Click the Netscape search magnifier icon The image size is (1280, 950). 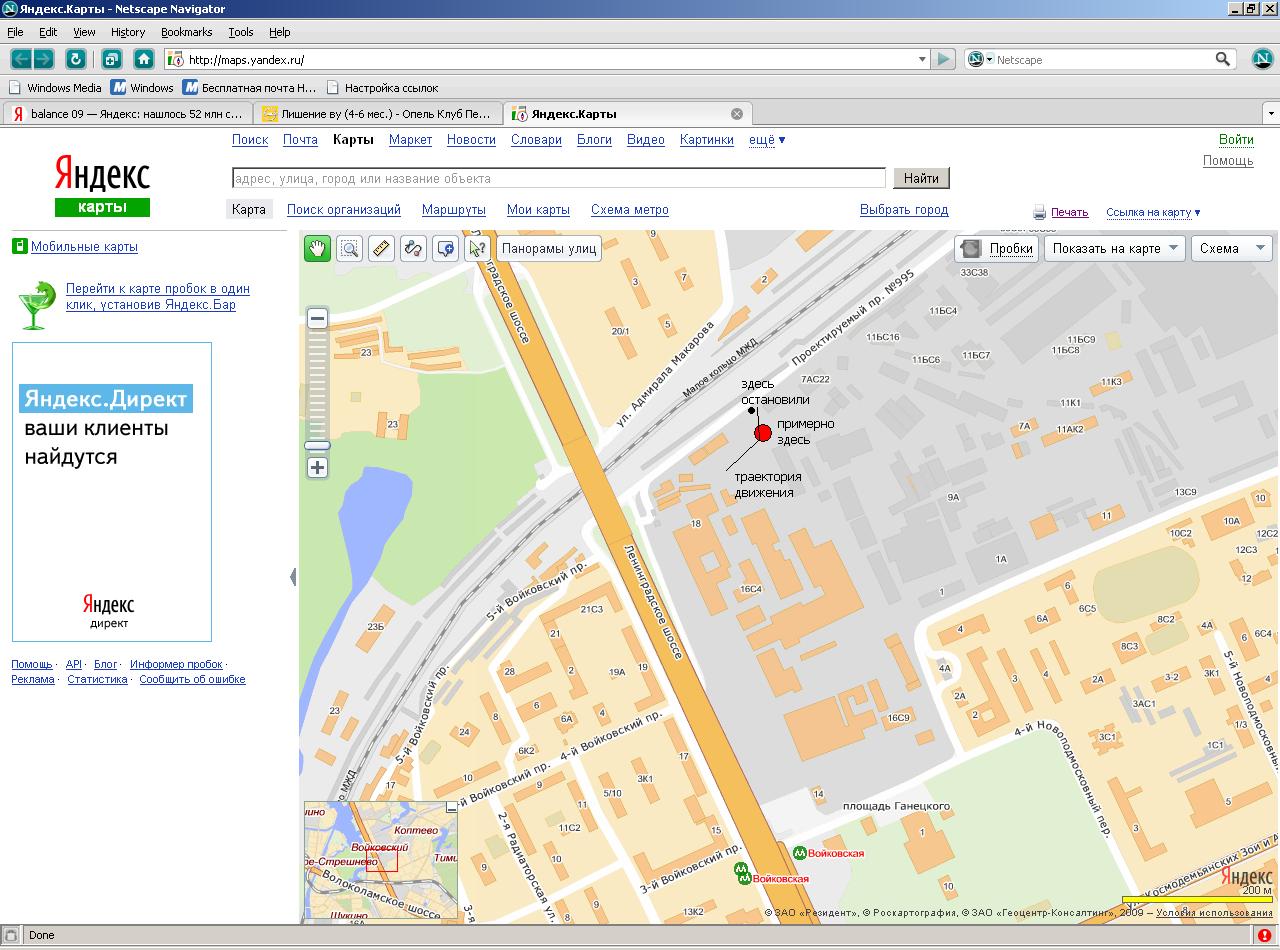click(x=1223, y=59)
